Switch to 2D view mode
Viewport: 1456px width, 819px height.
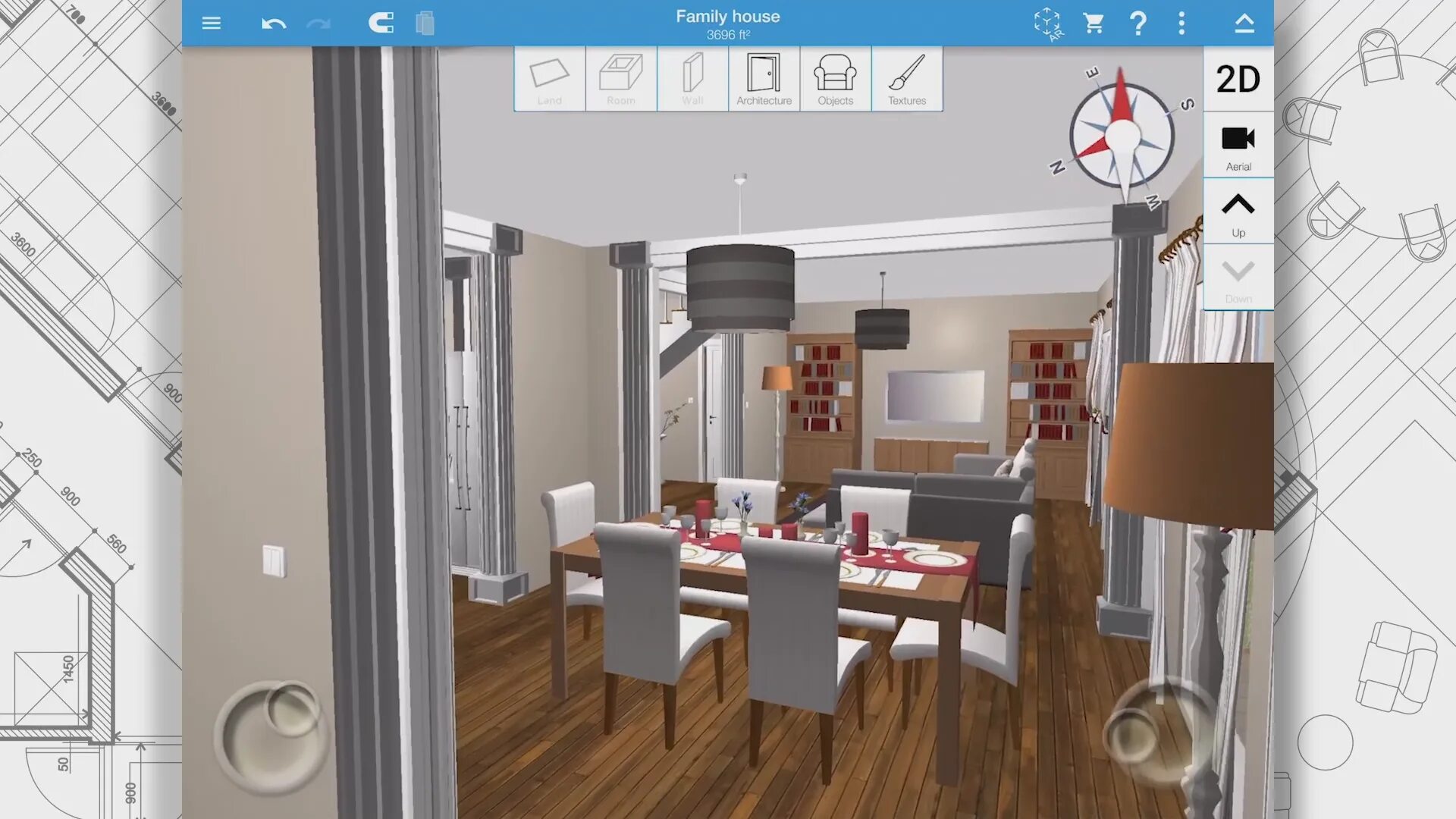1238,78
